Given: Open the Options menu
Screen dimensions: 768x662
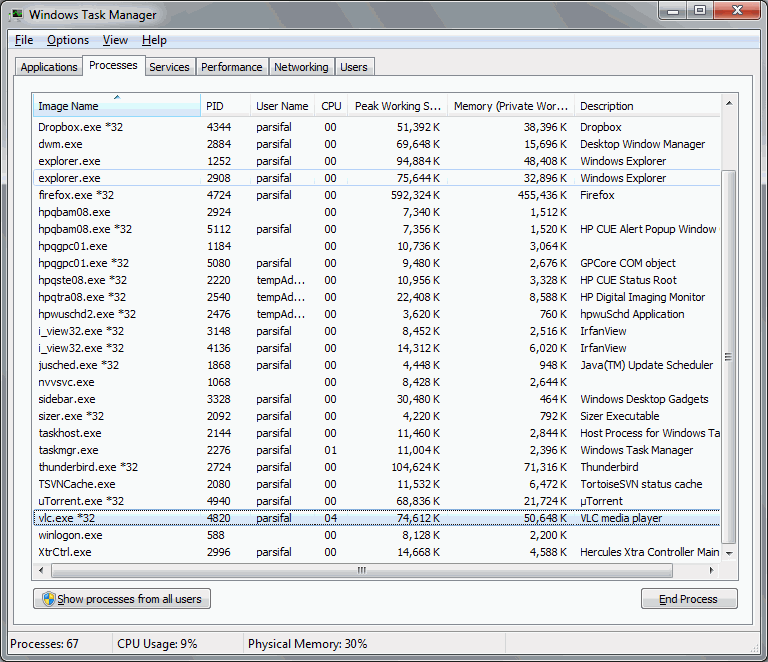Looking at the screenshot, I should 68,40.
